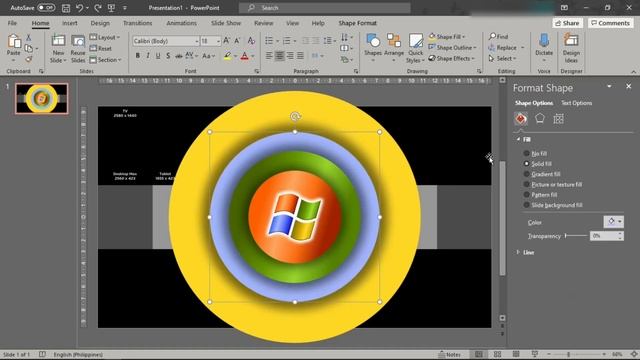Toggle Notes pane in status bar
The height and width of the screenshot is (360, 640).
click(449, 354)
